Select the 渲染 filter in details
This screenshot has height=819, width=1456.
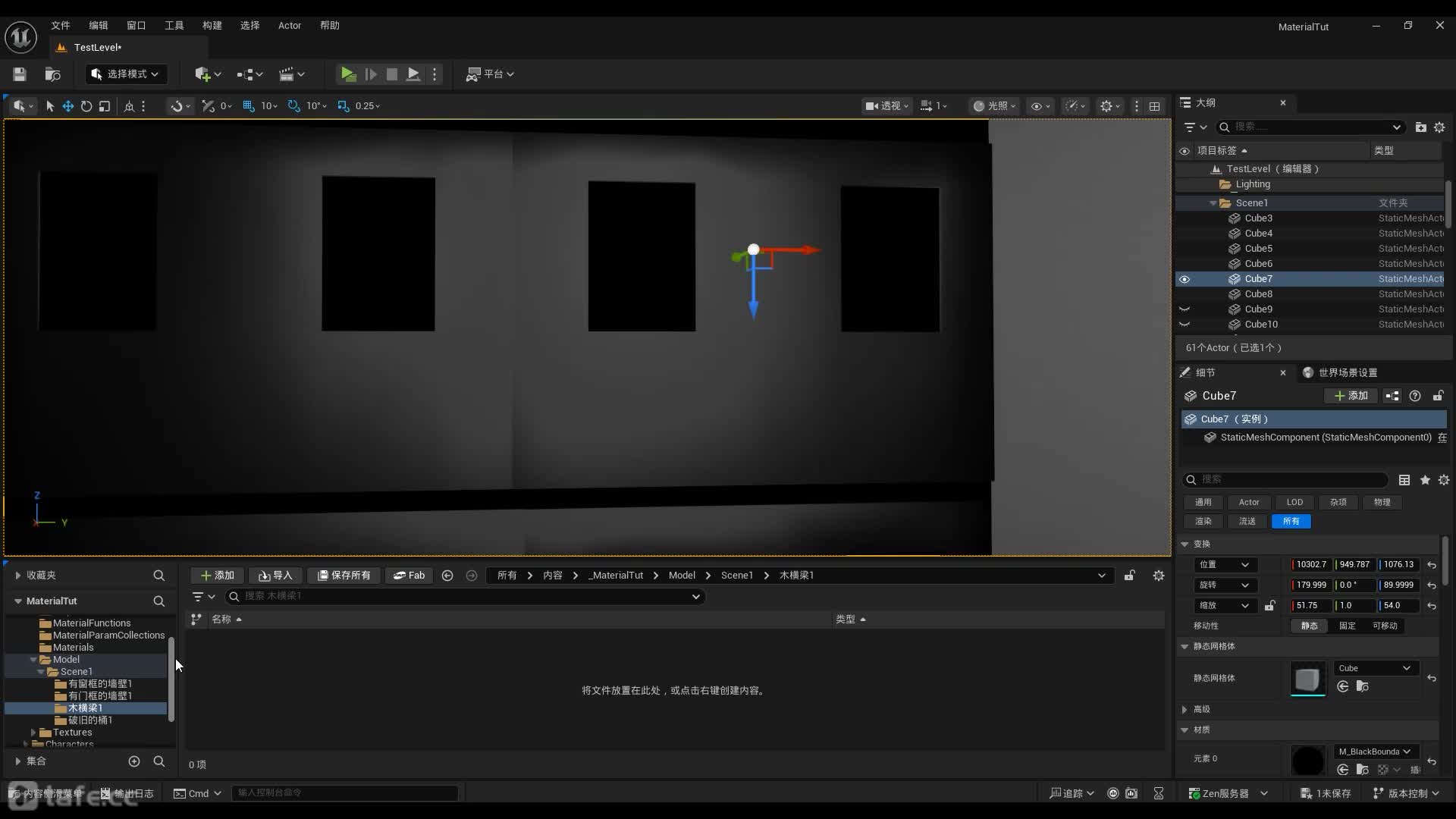pos(1203,521)
